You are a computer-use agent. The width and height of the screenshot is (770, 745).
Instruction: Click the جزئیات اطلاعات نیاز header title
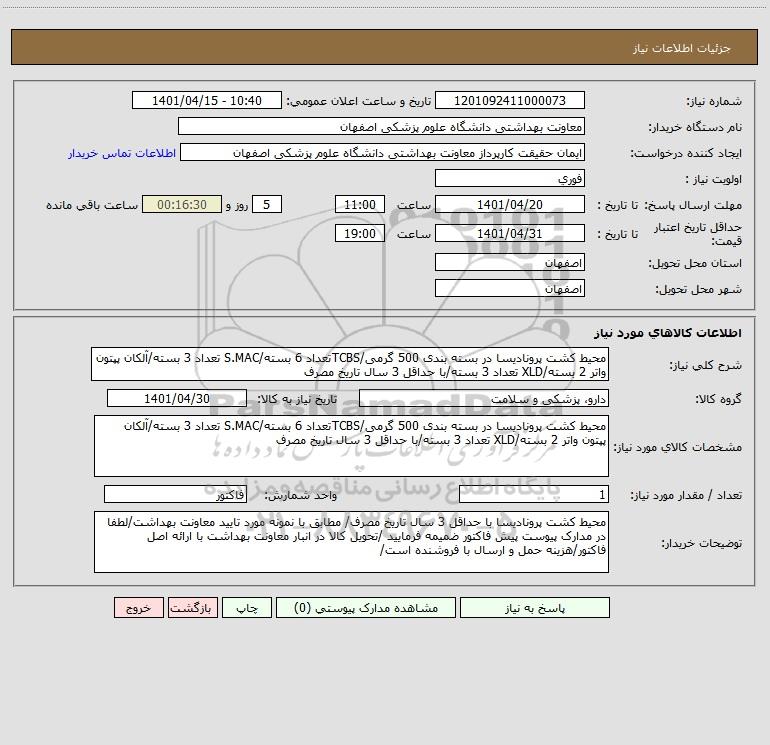pyautogui.click(x=682, y=48)
